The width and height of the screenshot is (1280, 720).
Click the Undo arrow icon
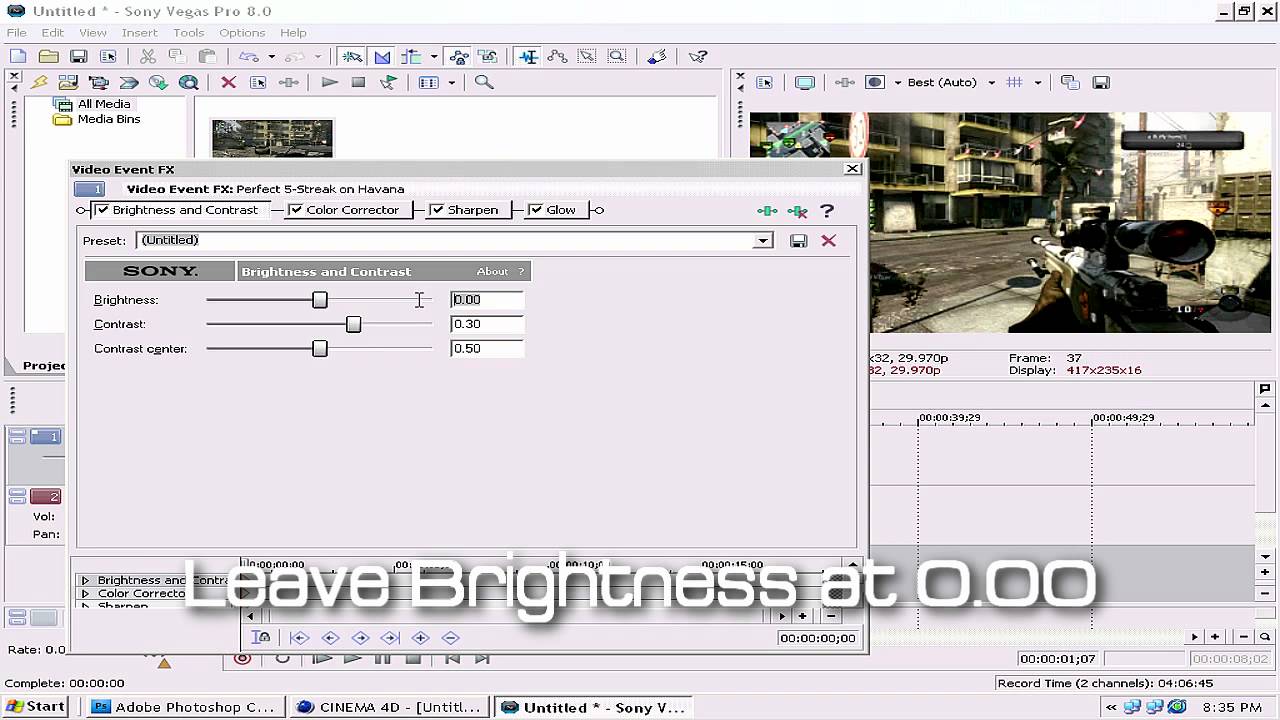tap(249, 57)
